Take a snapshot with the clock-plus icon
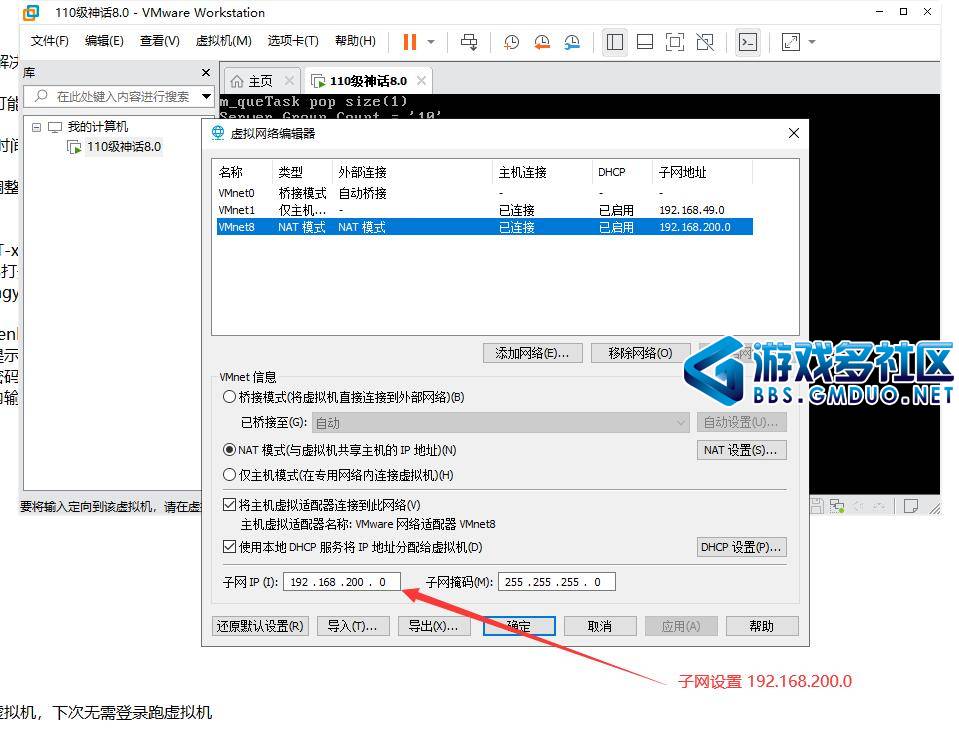Screen dimensions: 959x743 pos(511,42)
